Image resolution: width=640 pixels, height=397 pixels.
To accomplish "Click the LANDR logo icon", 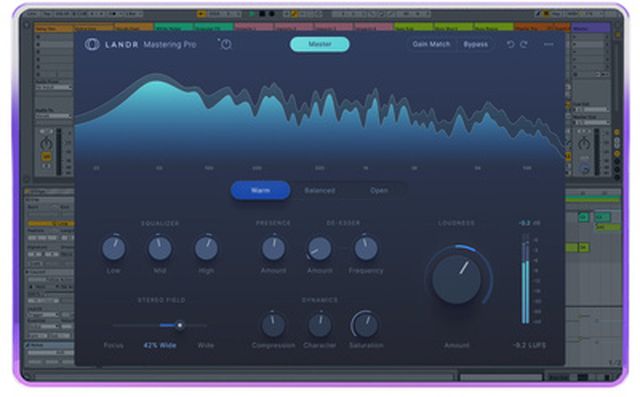I will 92,44.
